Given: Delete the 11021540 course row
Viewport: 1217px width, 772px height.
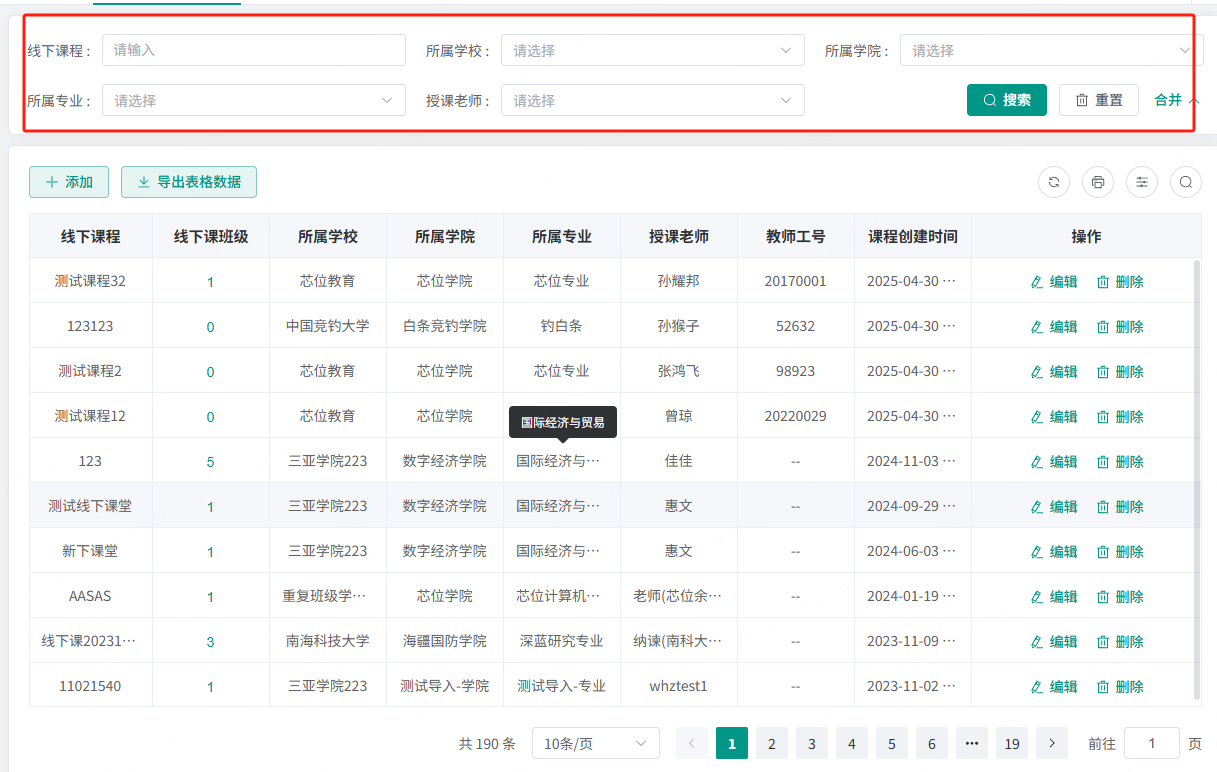Looking at the screenshot, I should point(1120,687).
